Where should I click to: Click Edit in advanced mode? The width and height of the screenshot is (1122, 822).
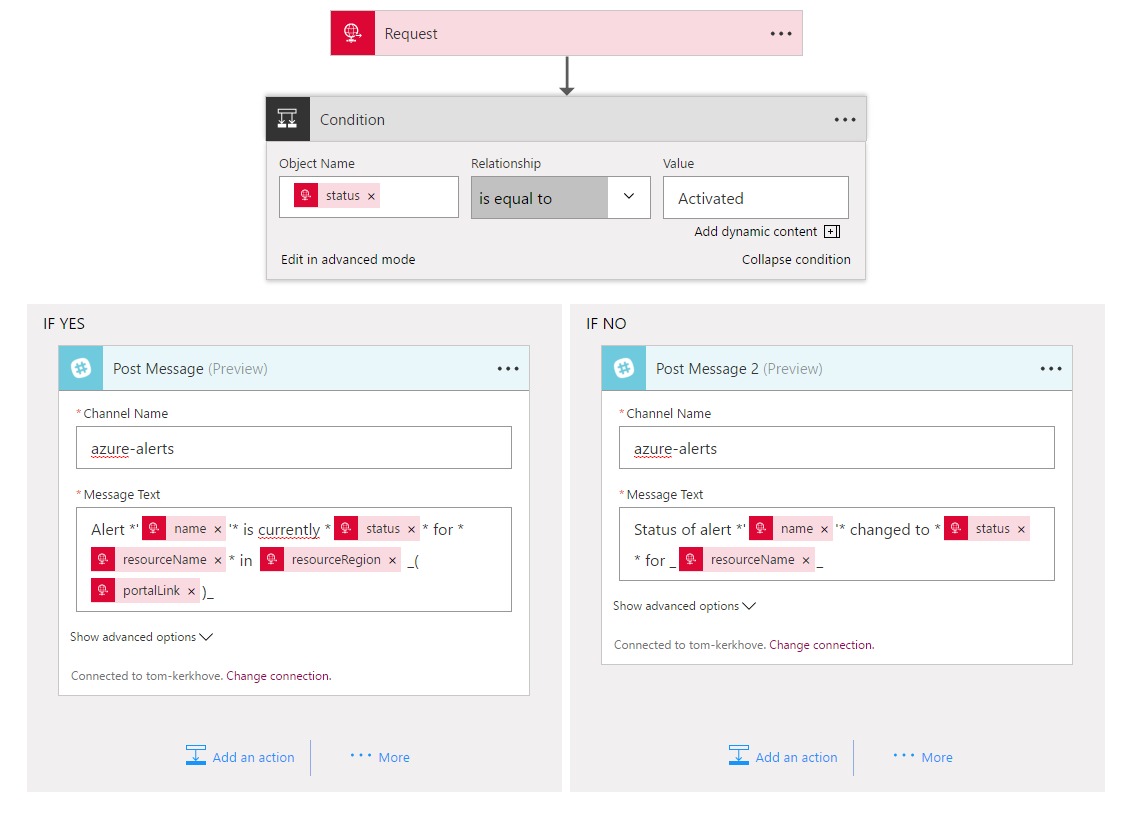click(347, 258)
